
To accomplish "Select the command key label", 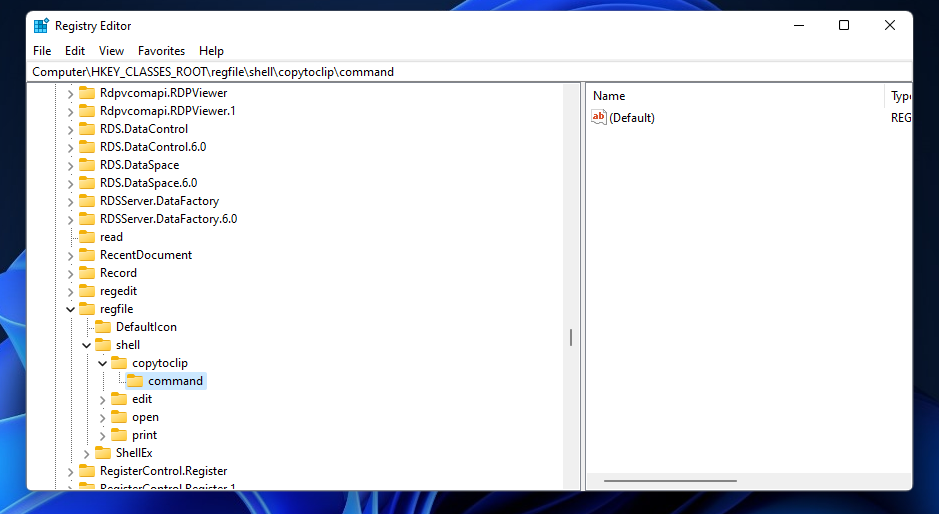I will [x=175, y=381].
